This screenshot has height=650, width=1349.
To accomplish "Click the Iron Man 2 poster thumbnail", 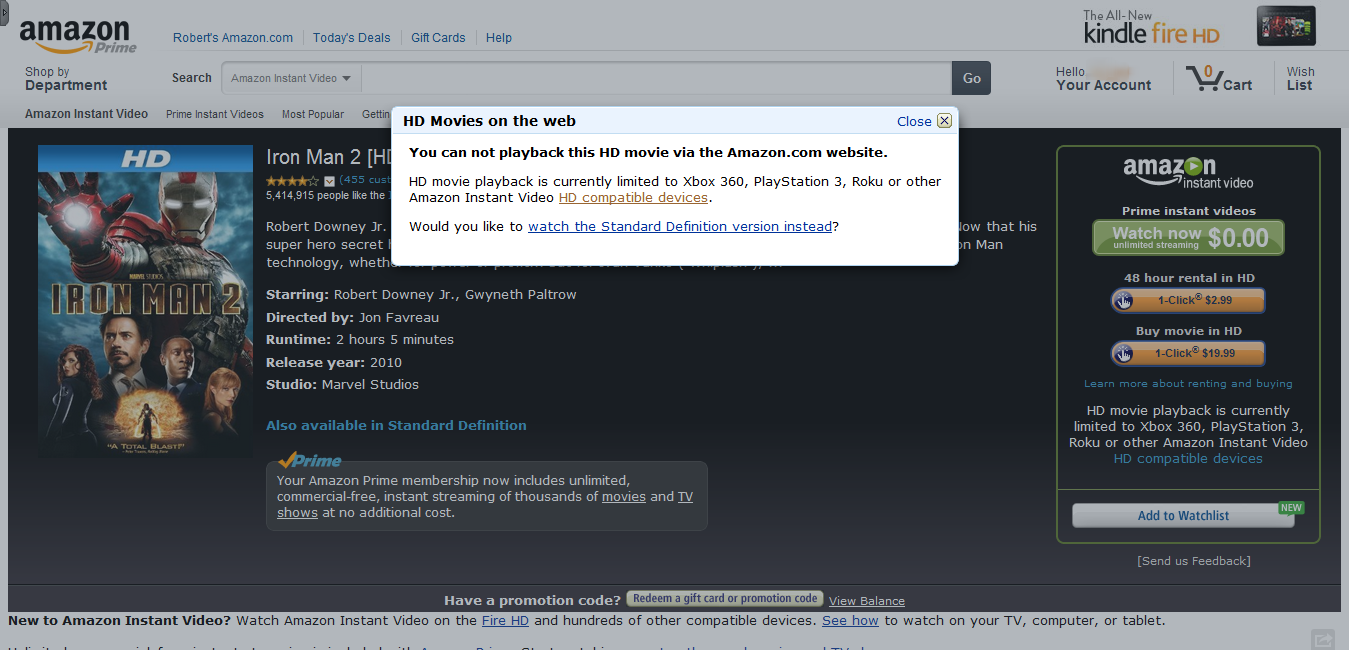I will 145,301.
